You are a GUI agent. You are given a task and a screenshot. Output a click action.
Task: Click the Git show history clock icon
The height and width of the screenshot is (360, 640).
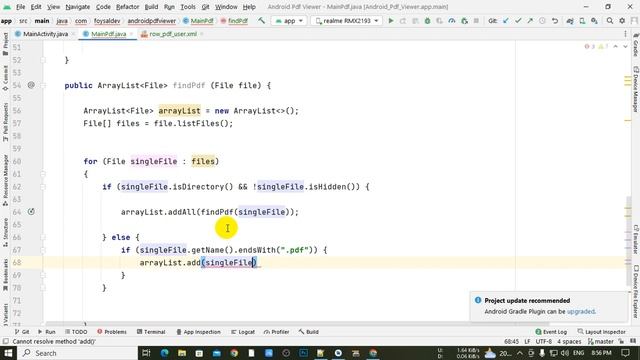coord(542,21)
